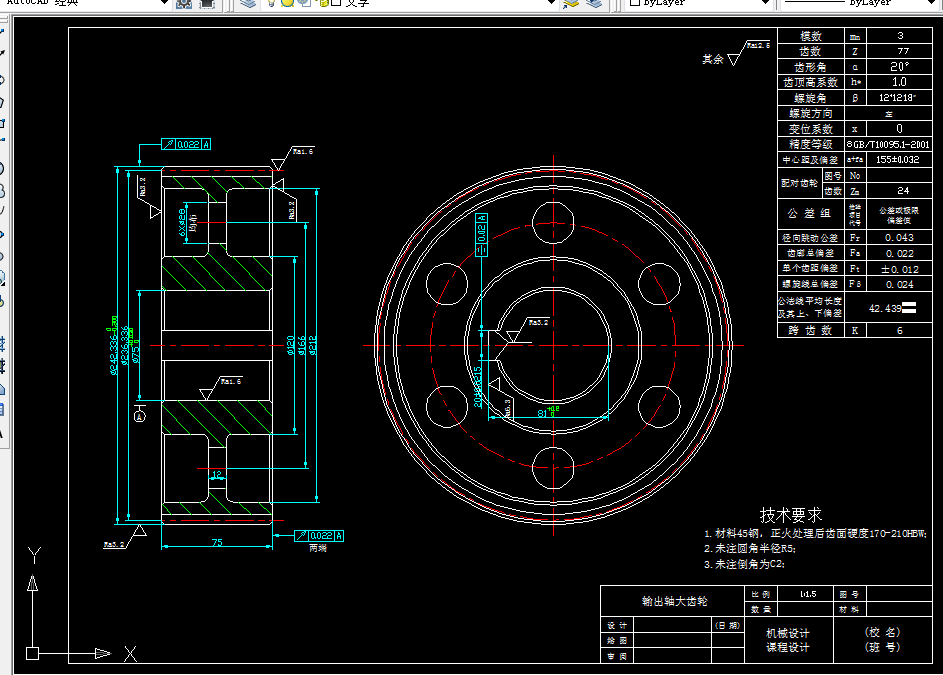Click the UCS icon X axis label

pos(131,654)
